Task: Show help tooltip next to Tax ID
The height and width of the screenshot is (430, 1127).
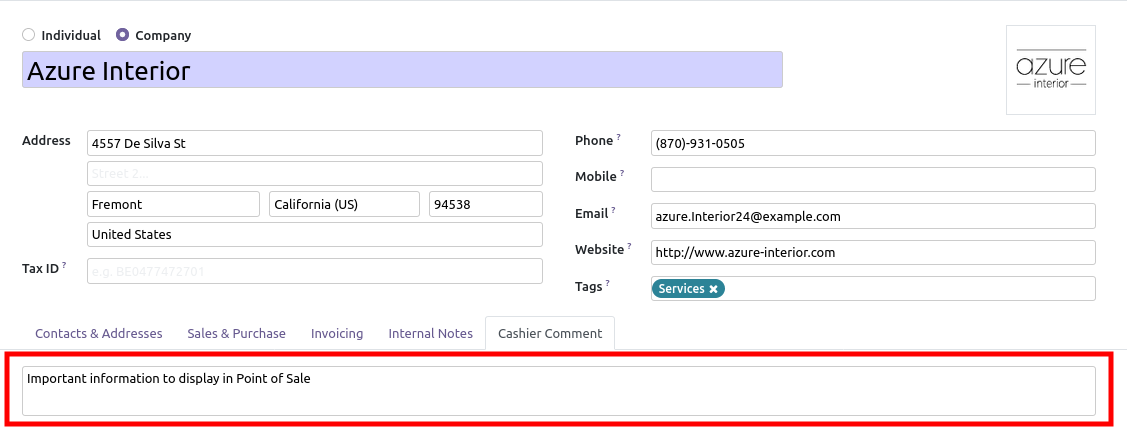Action: (x=64, y=265)
